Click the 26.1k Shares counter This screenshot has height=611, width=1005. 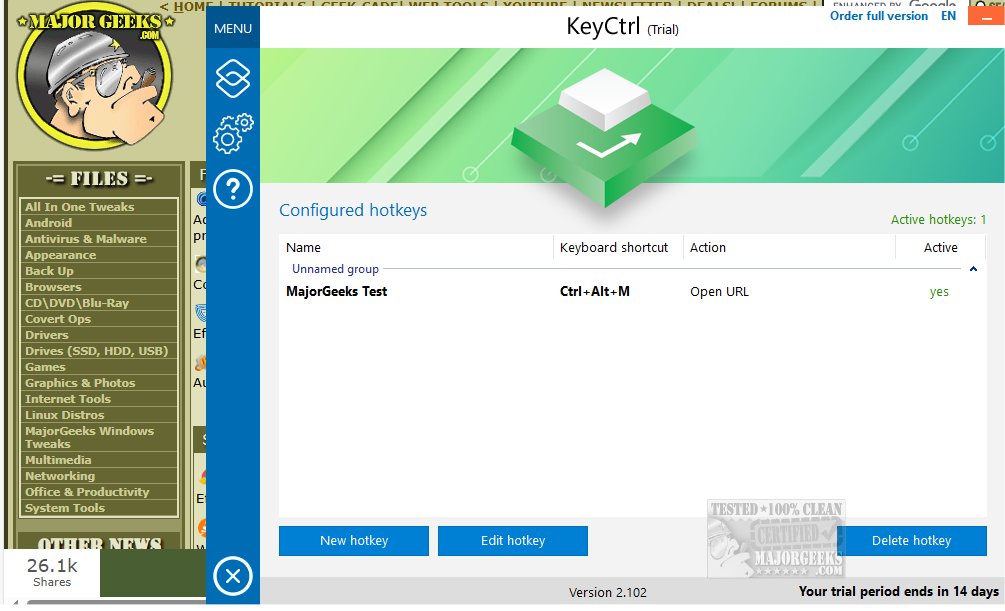(x=52, y=573)
